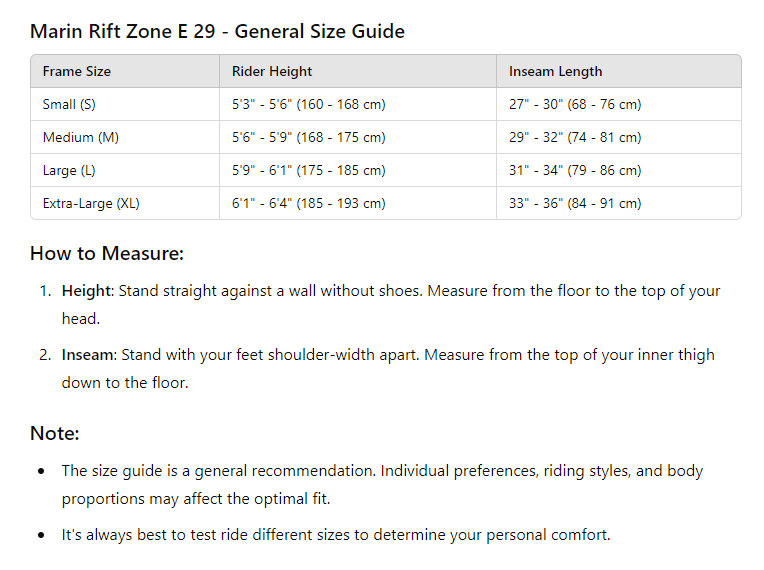Image resolution: width=764 pixels, height=570 pixels.
Task: Select the 33" - 36" inseam length cell
Action: pyautogui.click(x=575, y=203)
